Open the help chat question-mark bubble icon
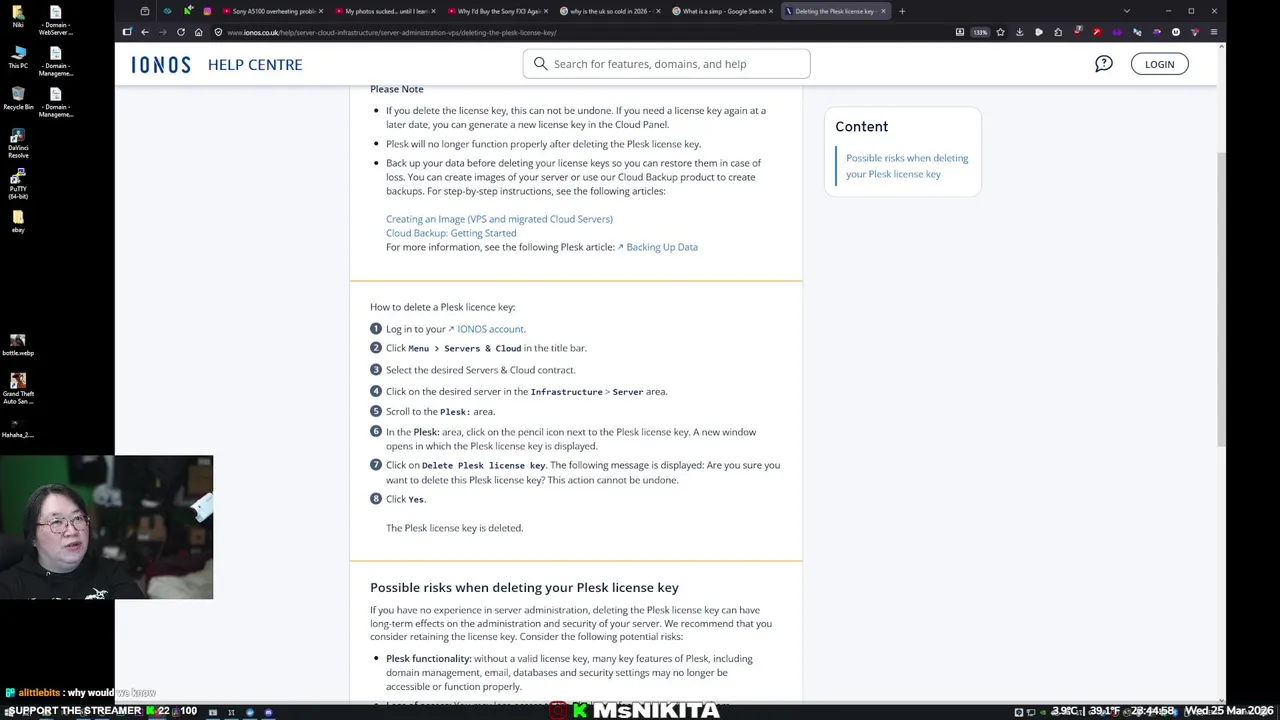 coord(1104,64)
